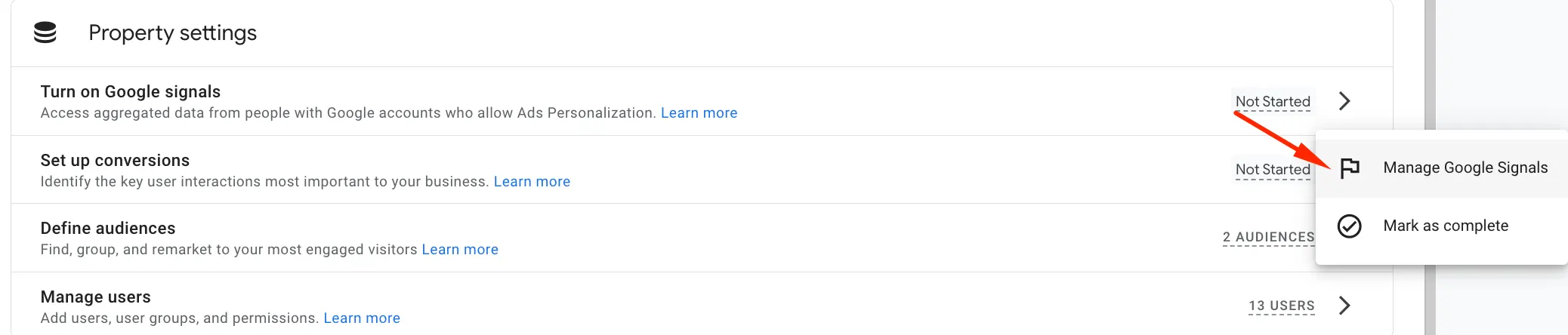
Task: Visit Learn more link under Manage users
Action: tap(362, 318)
